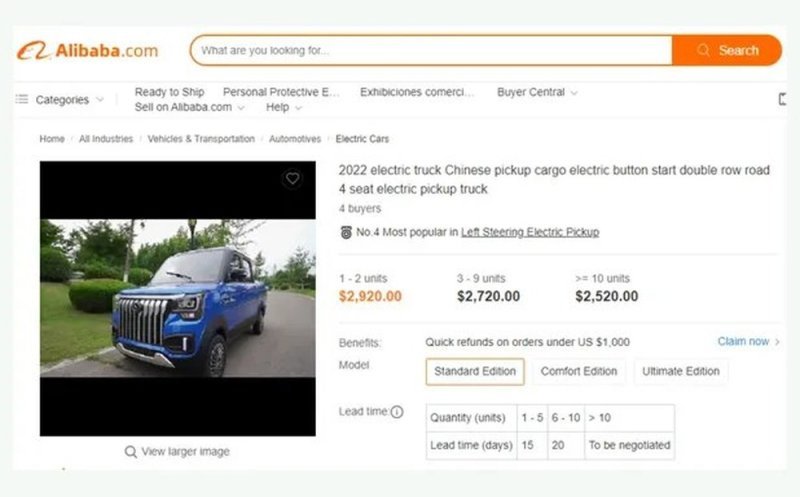
Task: Click the product title text
Action: 554,179
